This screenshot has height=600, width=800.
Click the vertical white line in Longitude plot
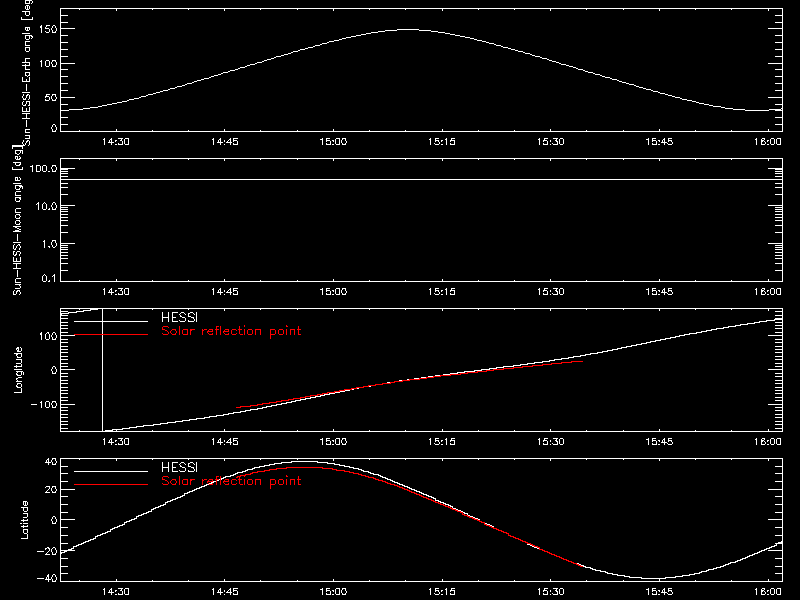[x=103, y=370]
